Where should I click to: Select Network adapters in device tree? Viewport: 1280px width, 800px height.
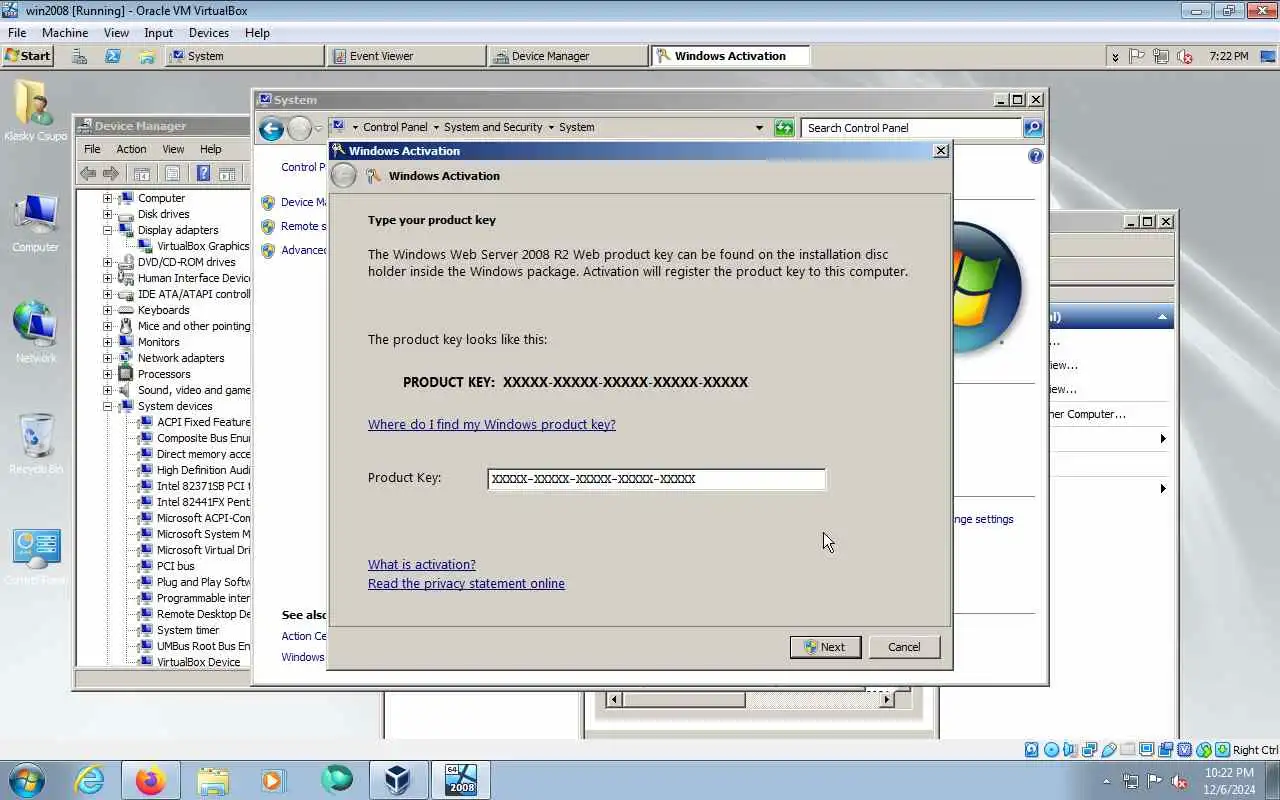pos(181,358)
